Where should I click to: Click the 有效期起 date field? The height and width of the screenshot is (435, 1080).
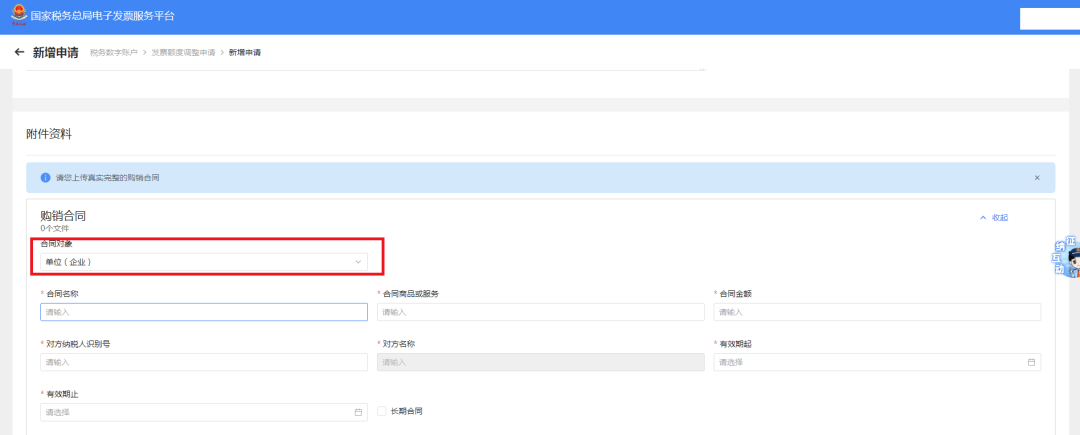click(878, 362)
